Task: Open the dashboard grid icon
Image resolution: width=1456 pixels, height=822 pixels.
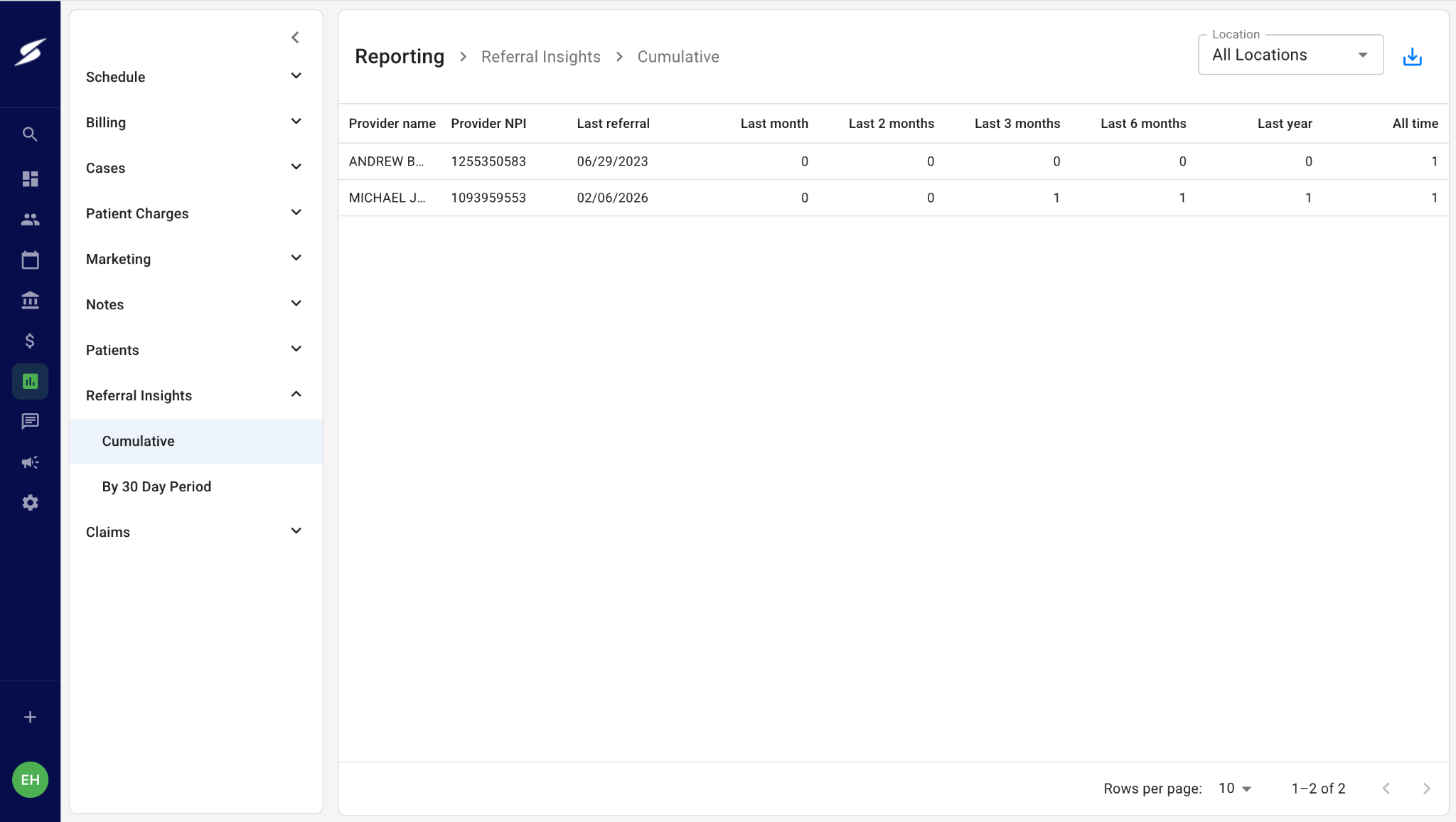Action: 30,178
